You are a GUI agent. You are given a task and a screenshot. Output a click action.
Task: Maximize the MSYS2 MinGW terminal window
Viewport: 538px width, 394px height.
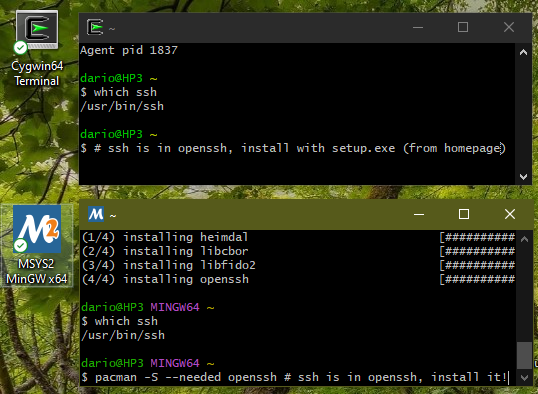coord(464,214)
